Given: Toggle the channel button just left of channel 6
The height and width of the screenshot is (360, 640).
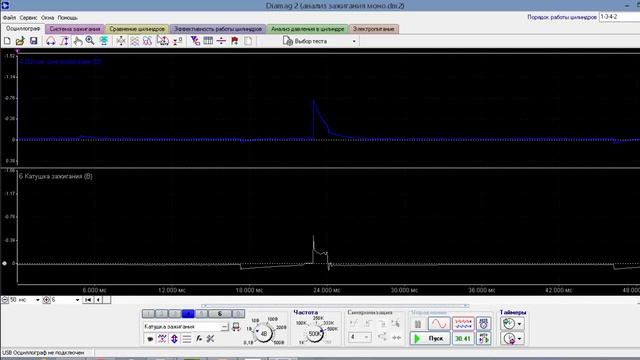Looking at the screenshot, I should [201, 313].
